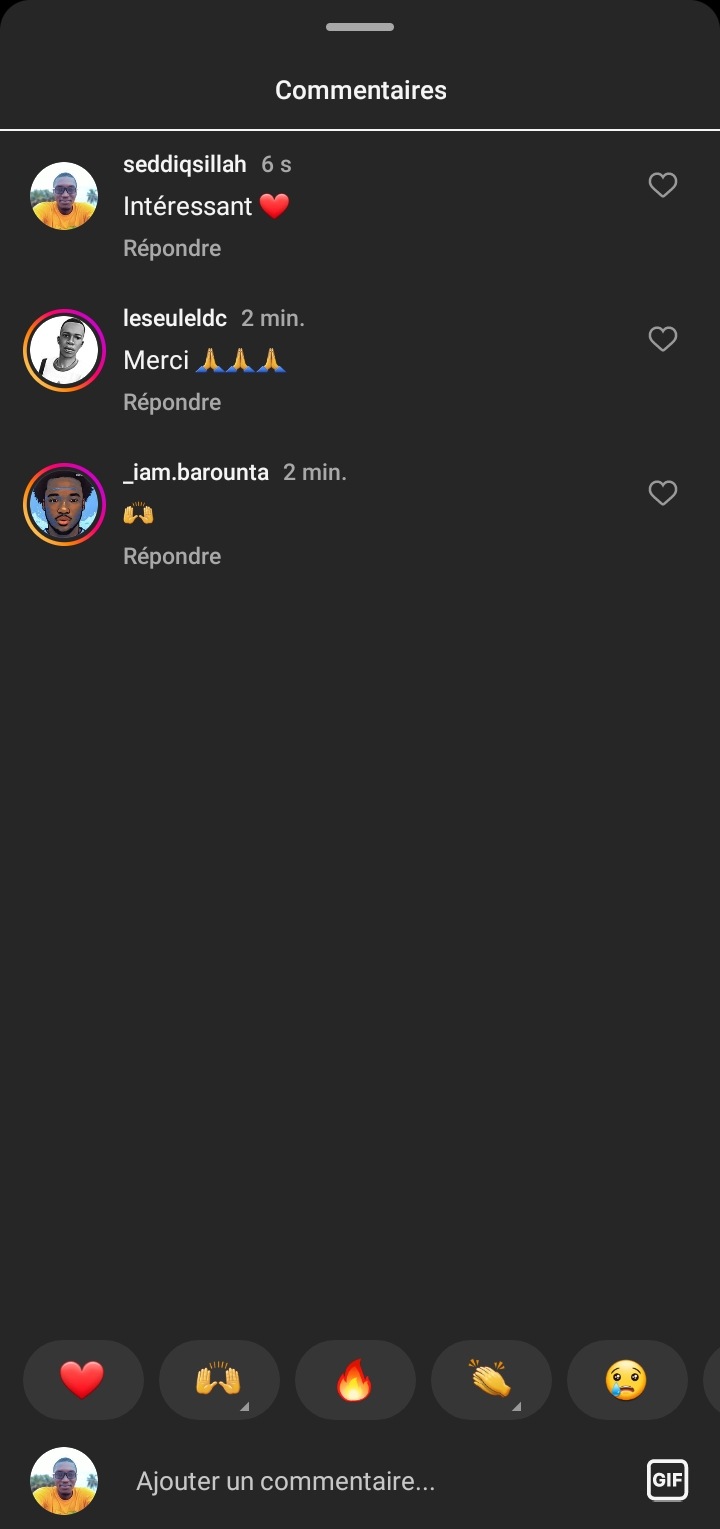Tap the Ajouter un commentaire field
Viewport: 720px width, 1529px height.
pyautogui.click(x=380, y=1481)
